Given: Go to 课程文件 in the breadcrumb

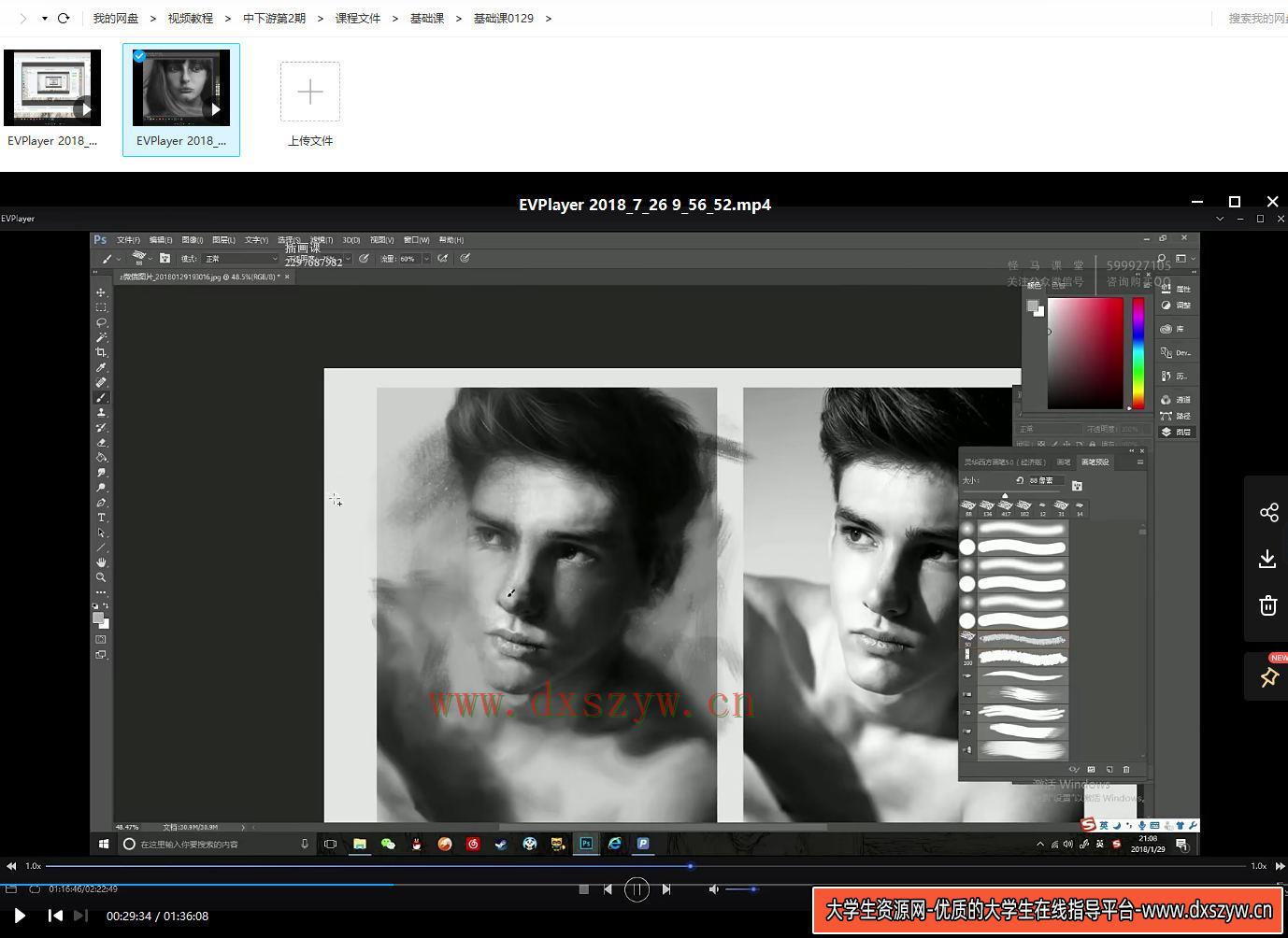Looking at the screenshot, I should point(358,18).
